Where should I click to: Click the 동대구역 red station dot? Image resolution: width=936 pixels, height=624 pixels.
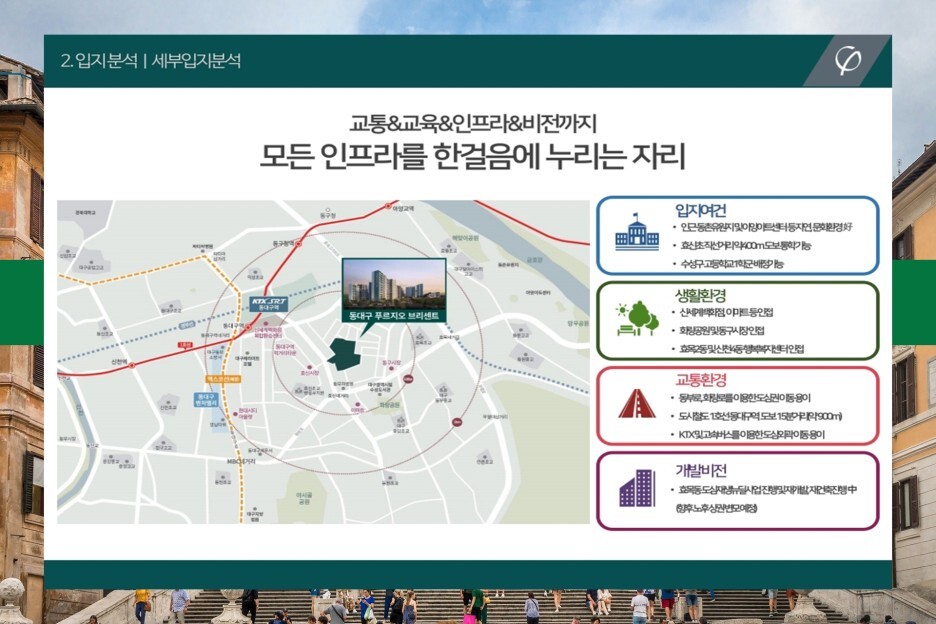click(249, 327)
